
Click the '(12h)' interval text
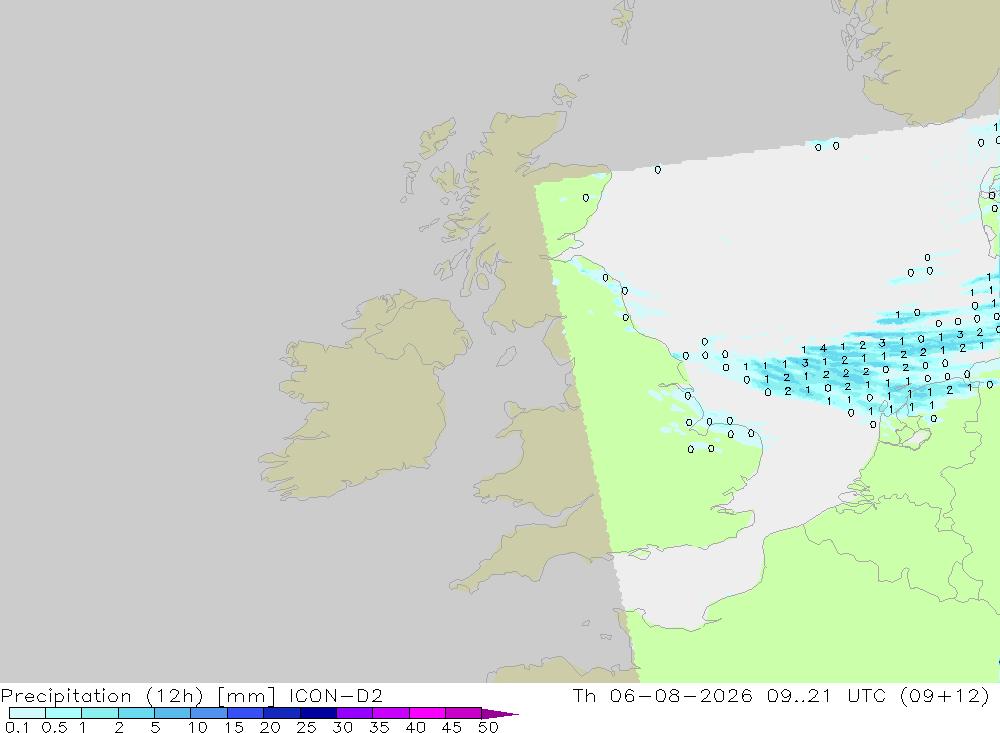(175, 696)
